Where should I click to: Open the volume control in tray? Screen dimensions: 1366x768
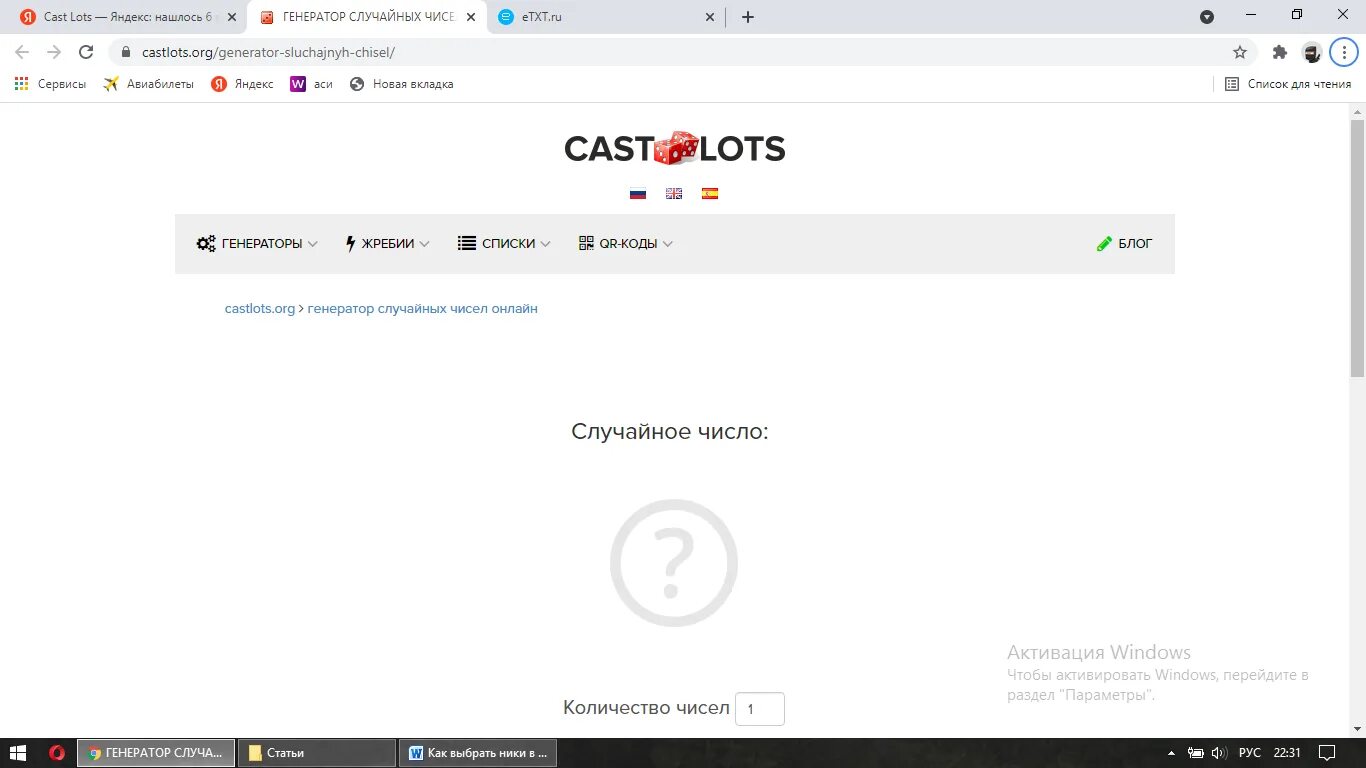tap(1218, 753)
